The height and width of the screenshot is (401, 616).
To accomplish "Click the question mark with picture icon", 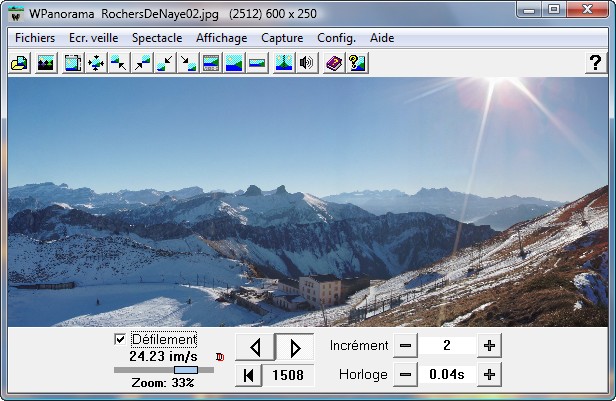I will 357,63.
